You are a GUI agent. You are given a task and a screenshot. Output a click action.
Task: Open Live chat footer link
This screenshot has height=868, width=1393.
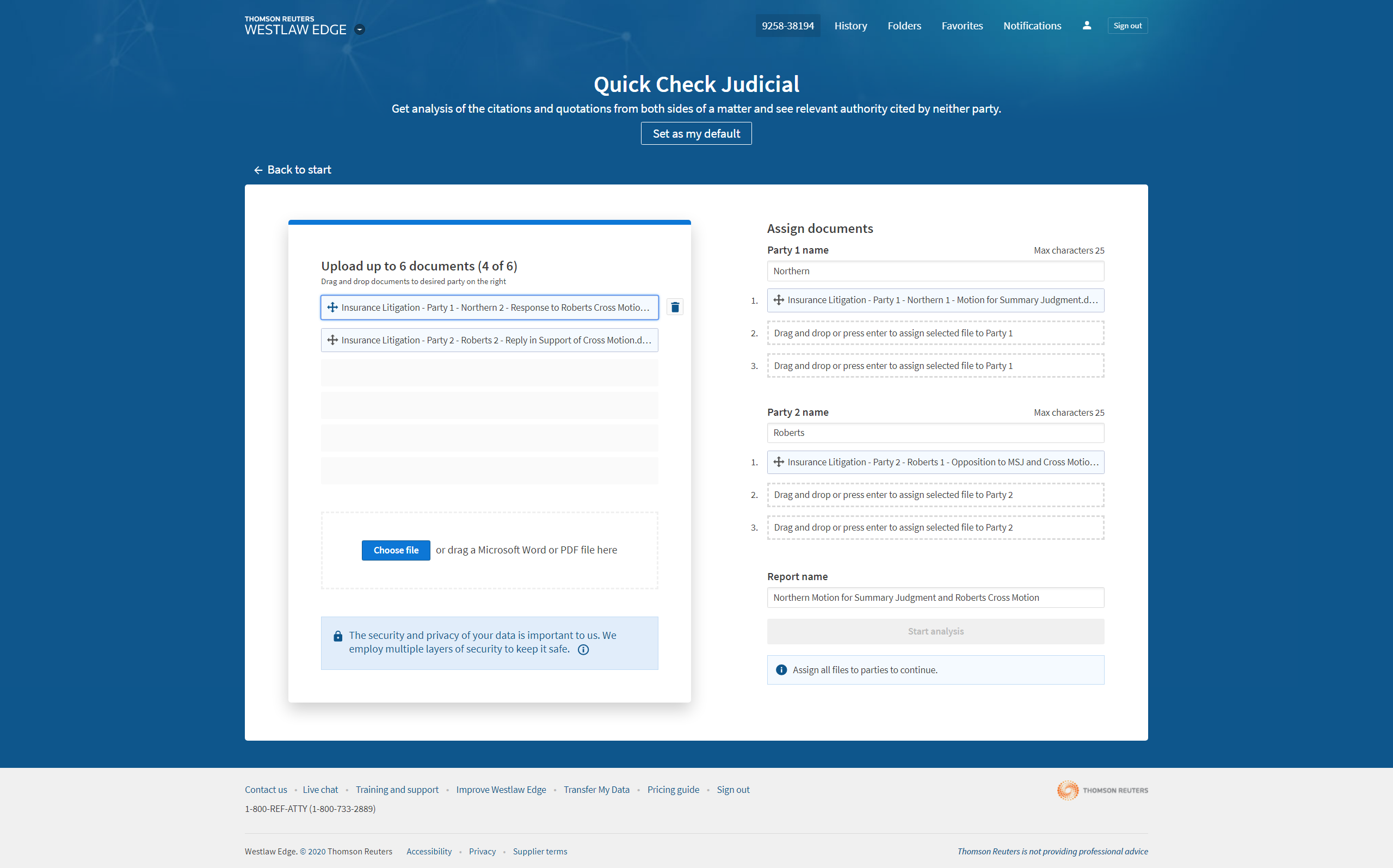[x=320, y=789]
